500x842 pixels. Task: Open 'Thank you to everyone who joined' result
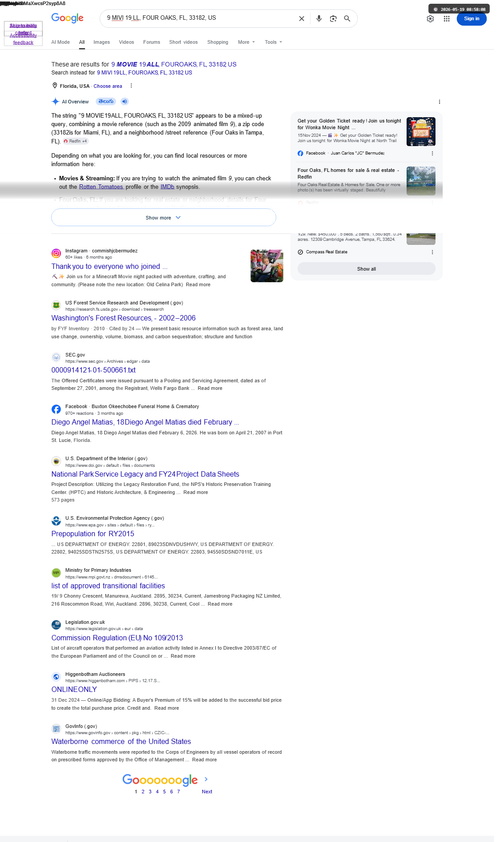(x=110, y=266)
